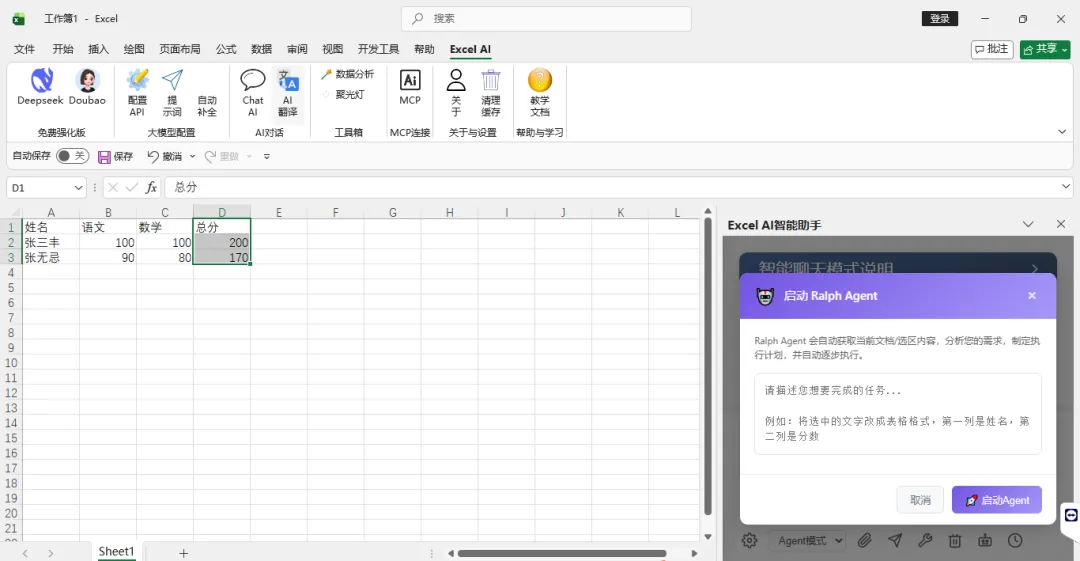The image size is (1080, 561).
Task: Toggle the 自动保存 switch
Action: tap(72, 156)
